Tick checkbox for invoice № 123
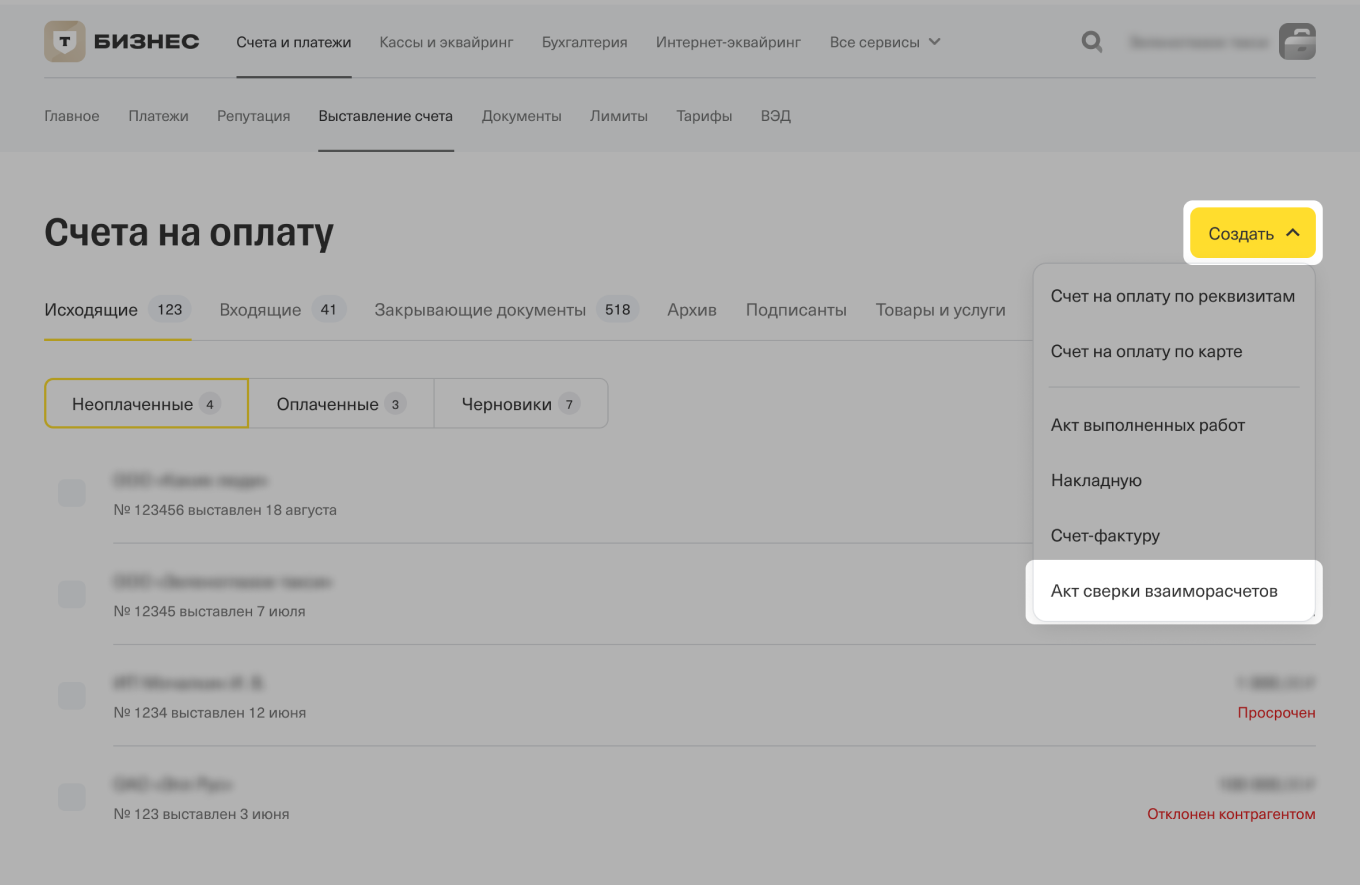This screenshot has width=1360, height=885. coord(71,797)
